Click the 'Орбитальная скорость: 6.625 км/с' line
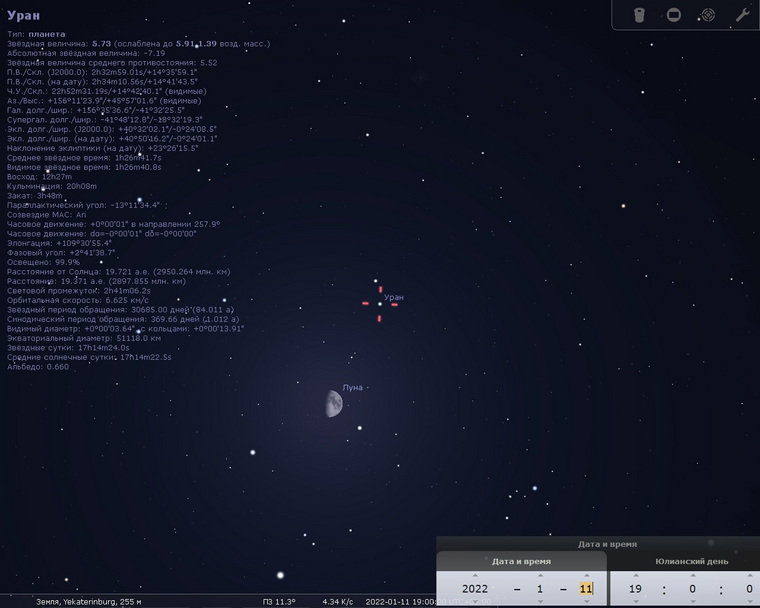The height and width of the screenshot is (608, 760). pos(78,300)
